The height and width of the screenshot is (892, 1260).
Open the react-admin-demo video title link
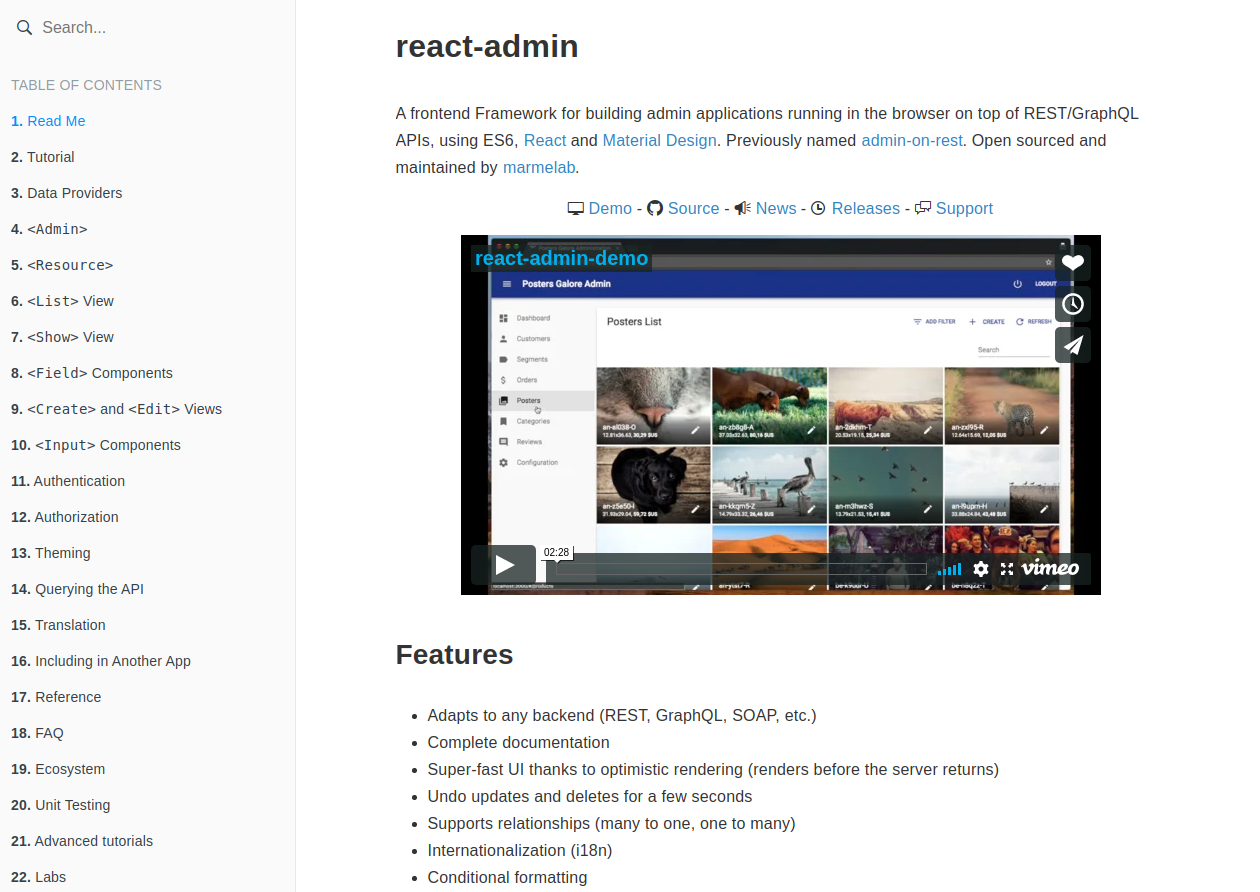561,259
